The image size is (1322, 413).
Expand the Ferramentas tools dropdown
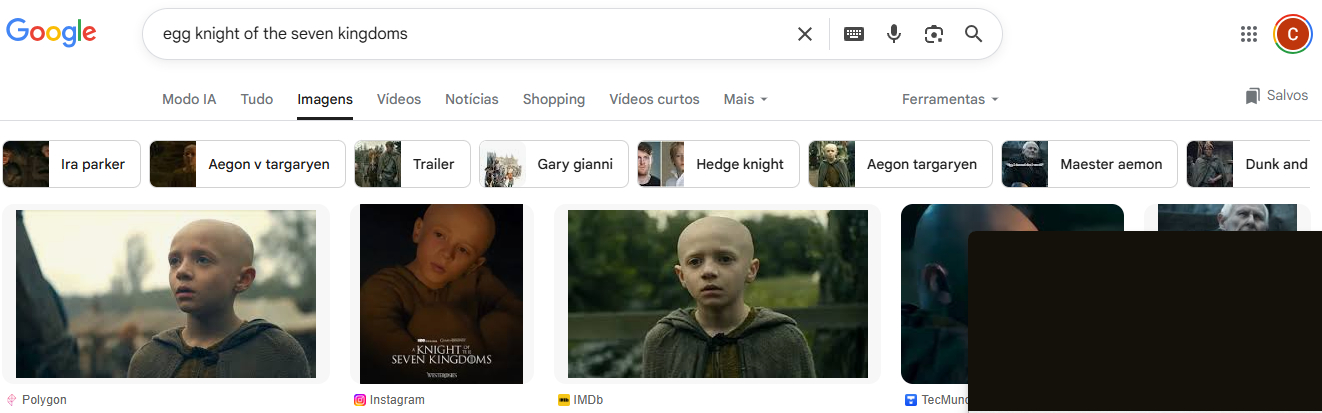click(949, 99)
